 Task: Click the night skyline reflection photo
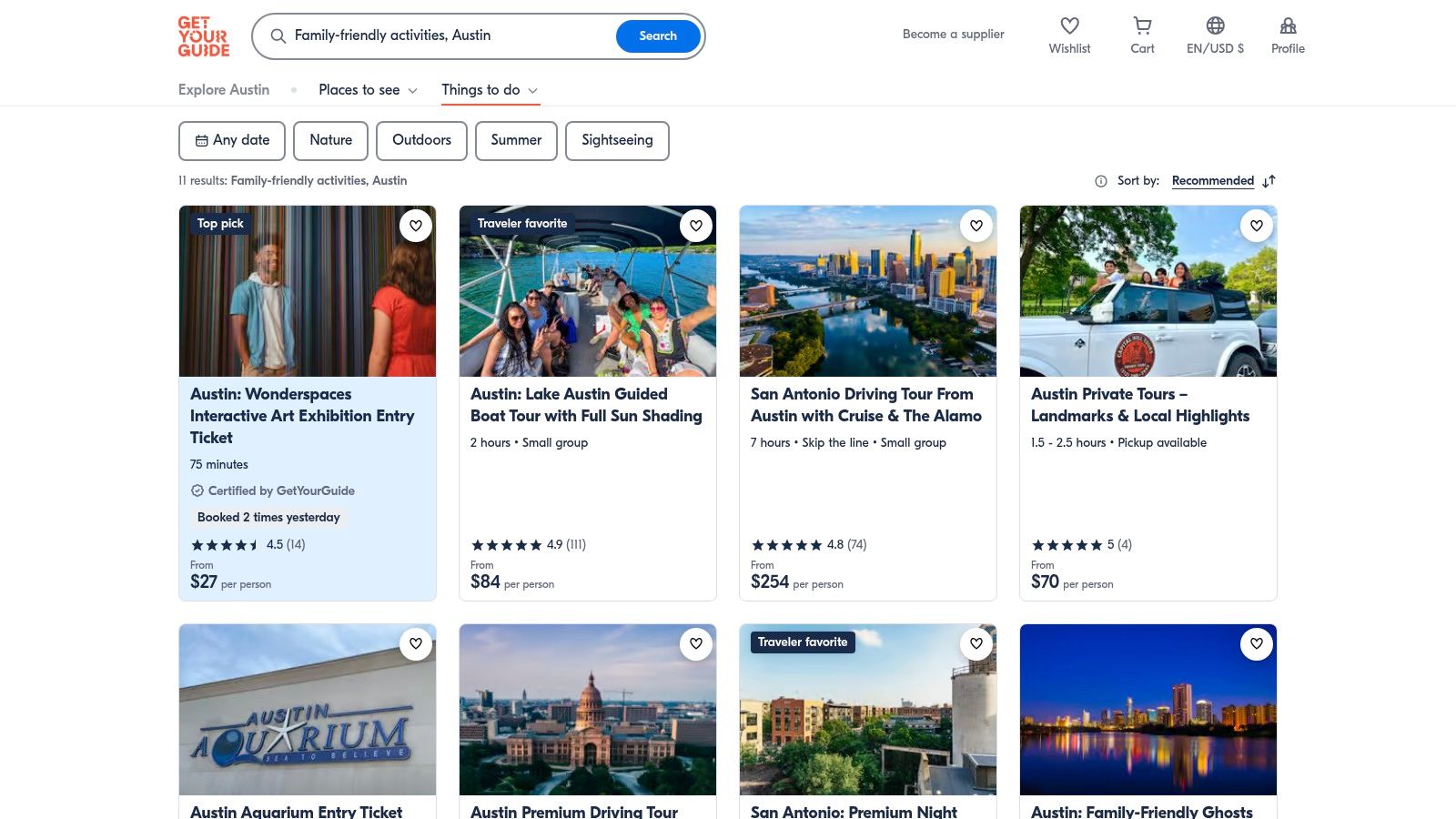1148,710
